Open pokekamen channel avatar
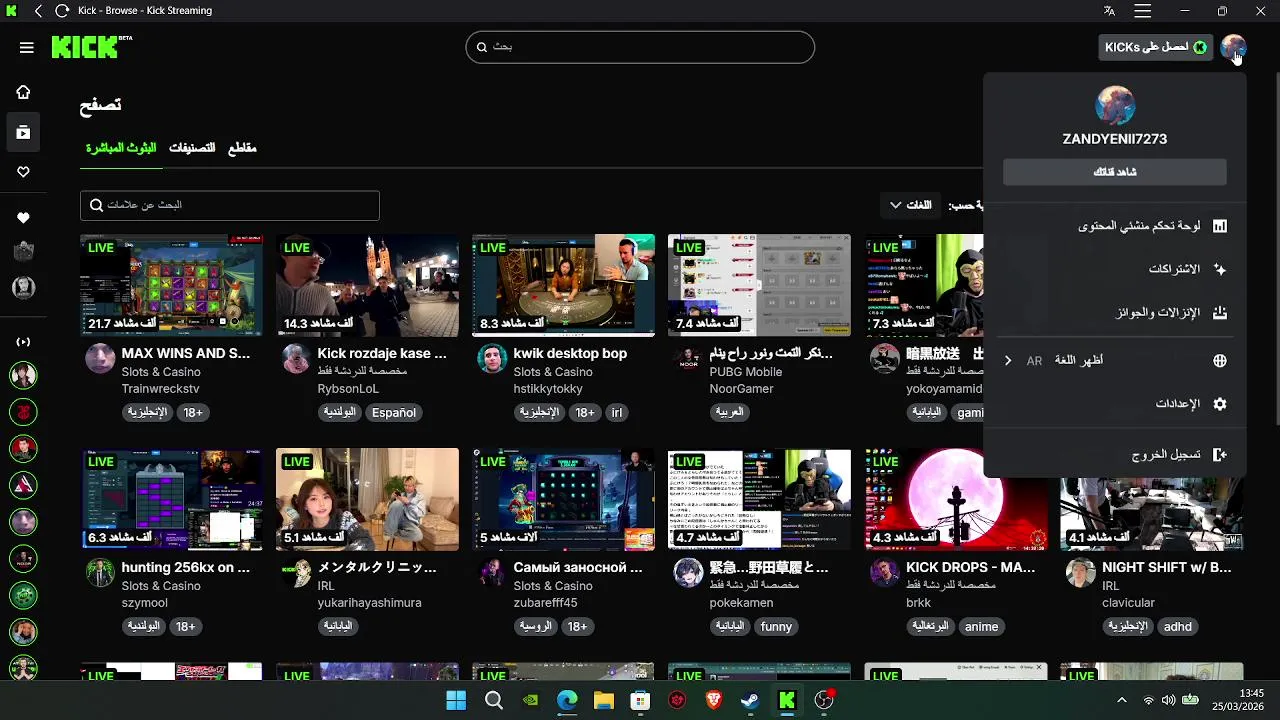 pos(688,572)
